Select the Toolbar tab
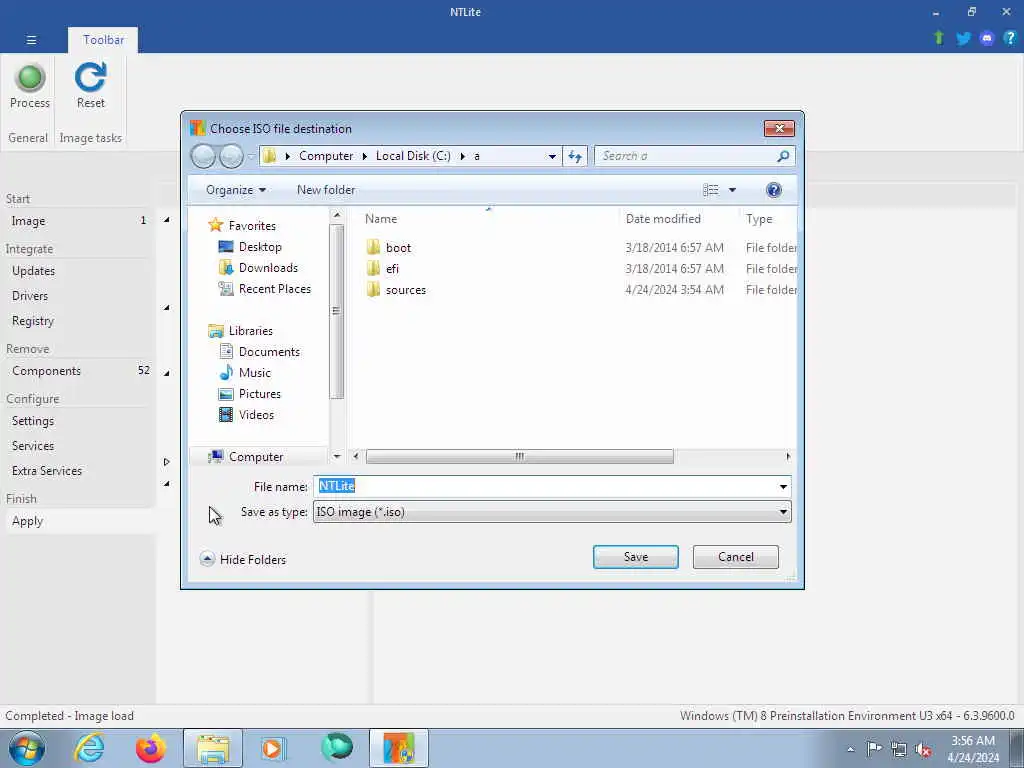The image size is (1024, 768). [103, 40]
